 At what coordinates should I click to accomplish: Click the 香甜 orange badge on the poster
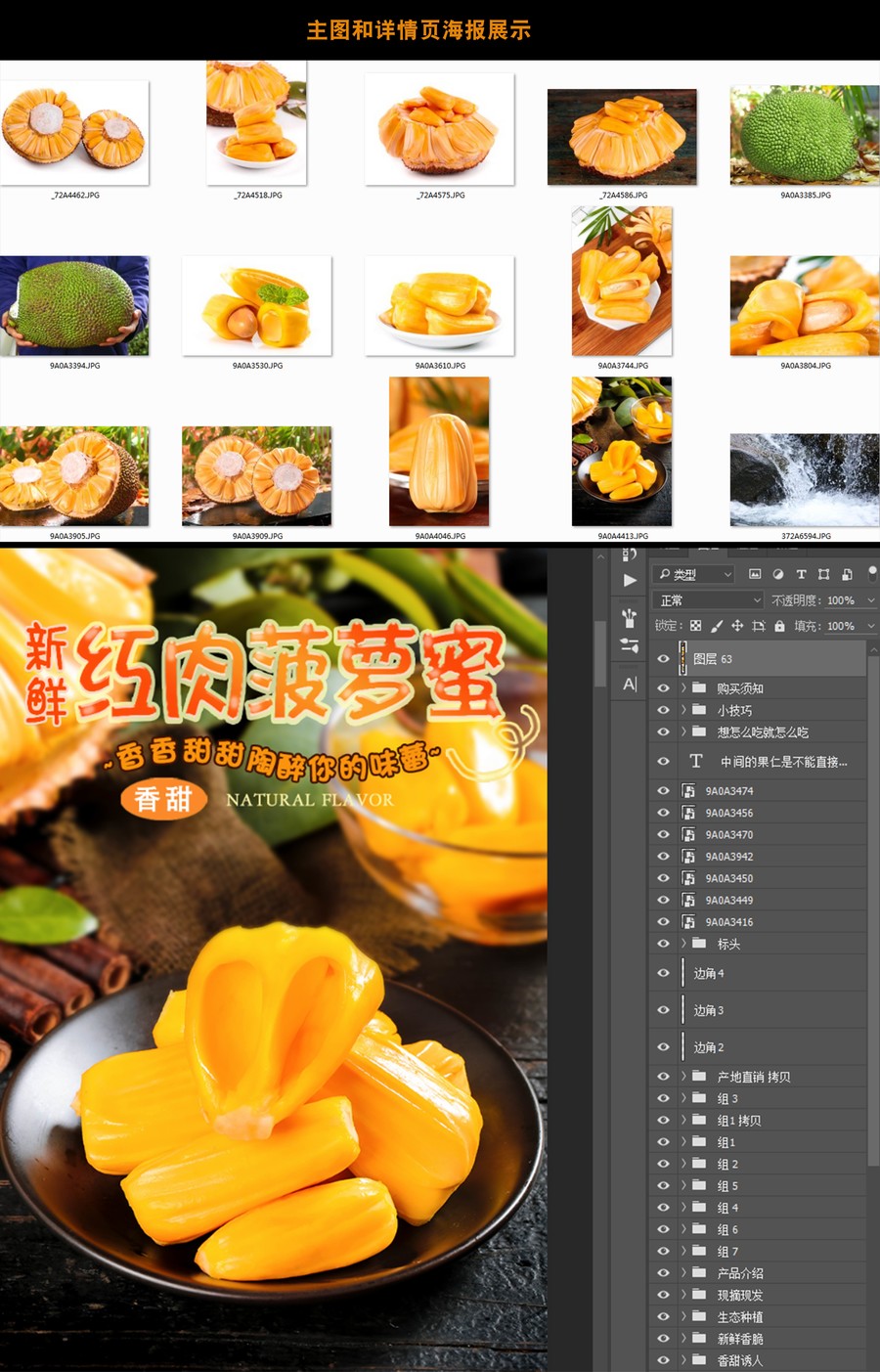point(163,799)
